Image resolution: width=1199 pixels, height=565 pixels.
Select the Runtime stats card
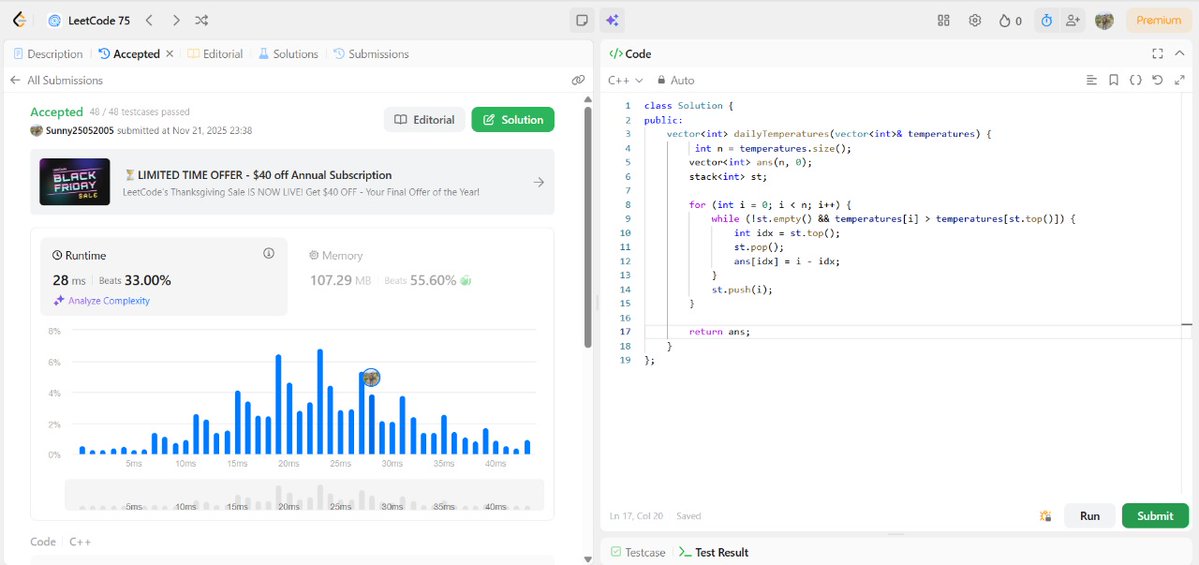tap(164, 276)
